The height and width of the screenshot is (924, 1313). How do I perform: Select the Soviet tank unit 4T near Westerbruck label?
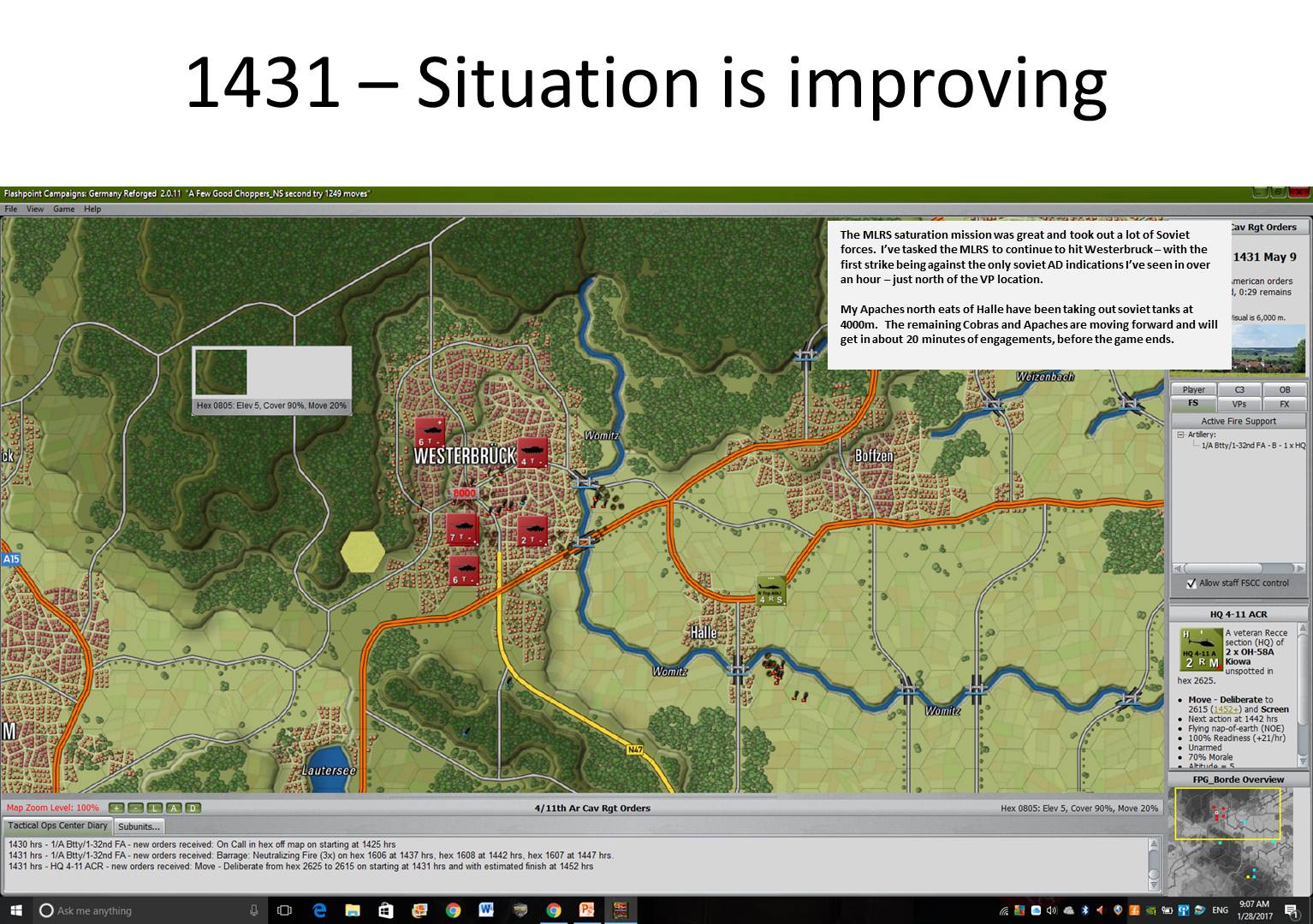pos(533,452)
